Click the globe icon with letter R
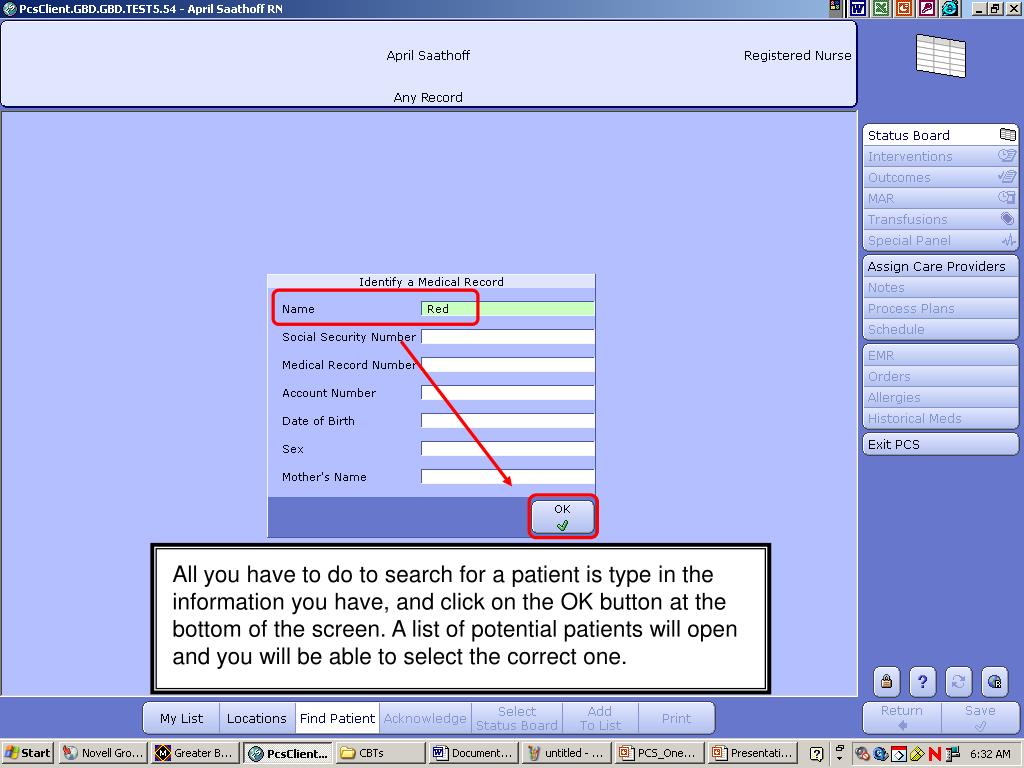Screen dimensions: 1024x768 coord(995,682)
